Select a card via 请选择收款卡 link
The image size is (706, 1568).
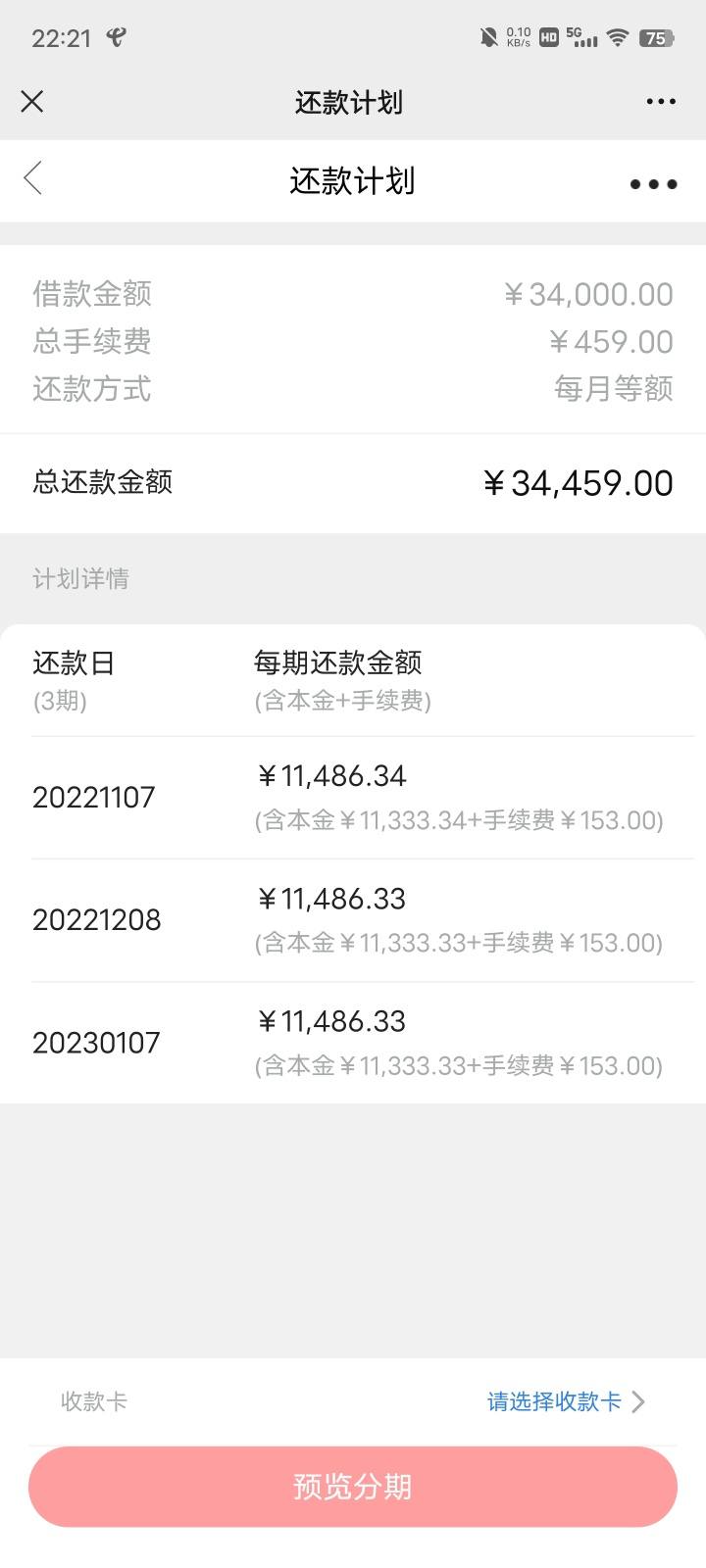tap(554, 1401)
